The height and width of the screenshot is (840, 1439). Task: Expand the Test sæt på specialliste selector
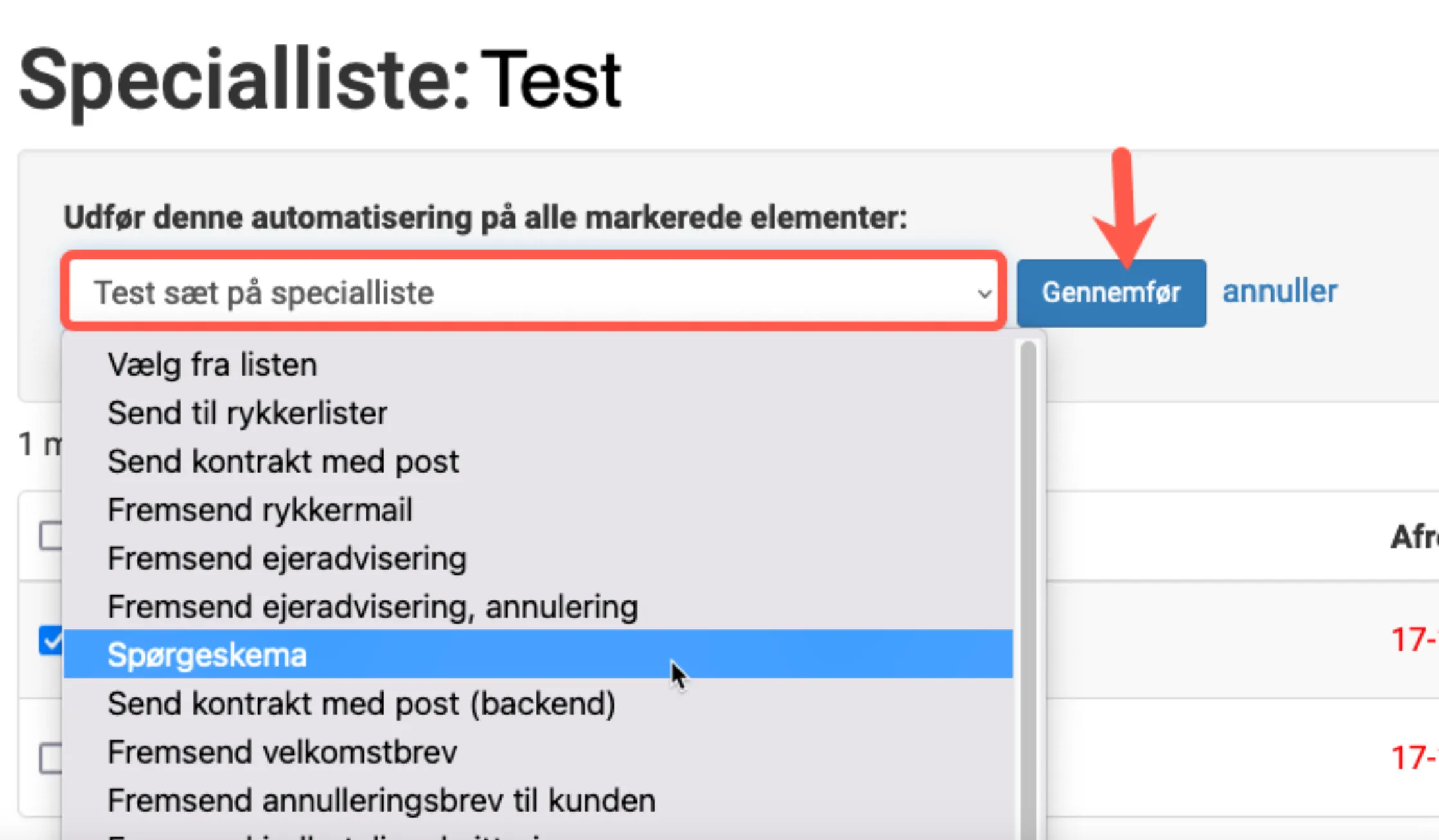click(532, 292)
